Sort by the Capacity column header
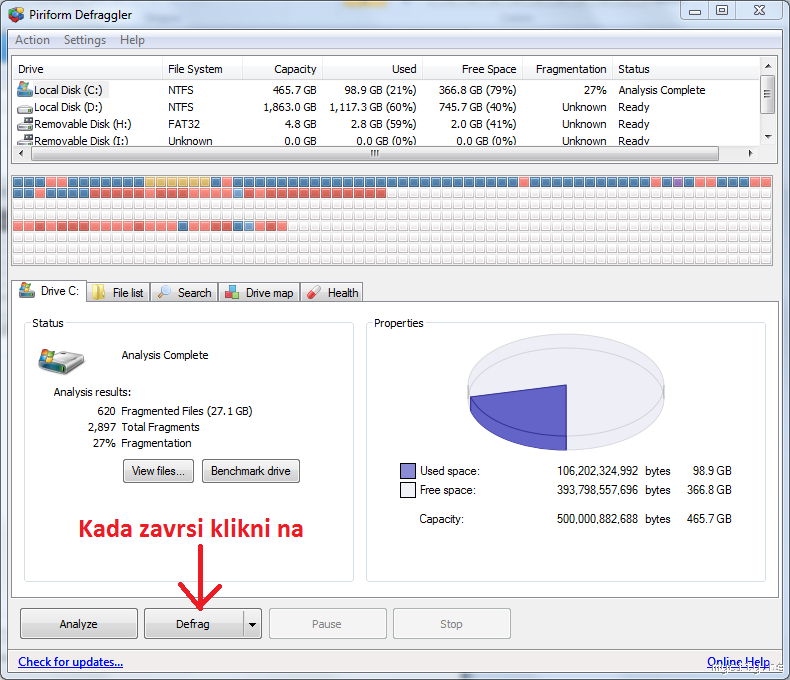790x680 pixels. coord(283,69)
